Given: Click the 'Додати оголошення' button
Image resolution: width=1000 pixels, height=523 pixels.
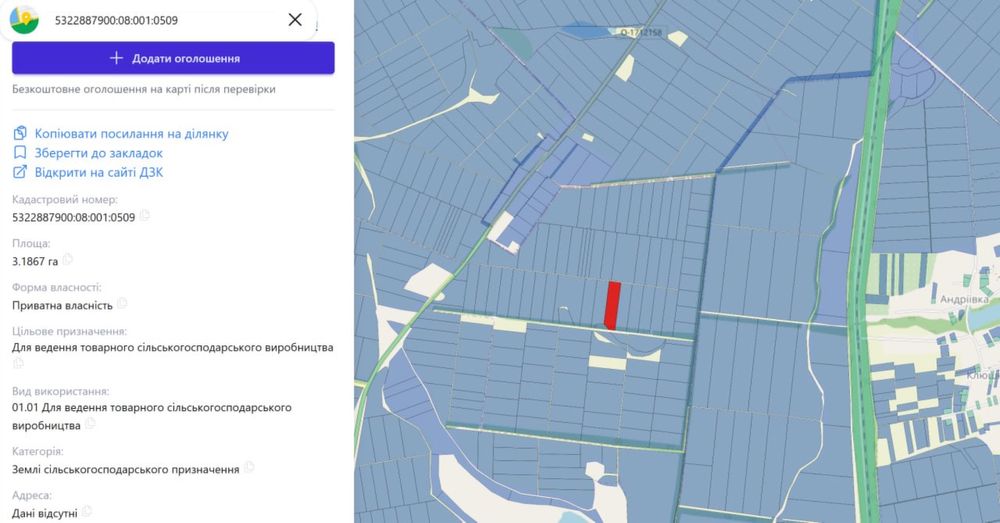Looking at the screenshot, I should [173, 58].
